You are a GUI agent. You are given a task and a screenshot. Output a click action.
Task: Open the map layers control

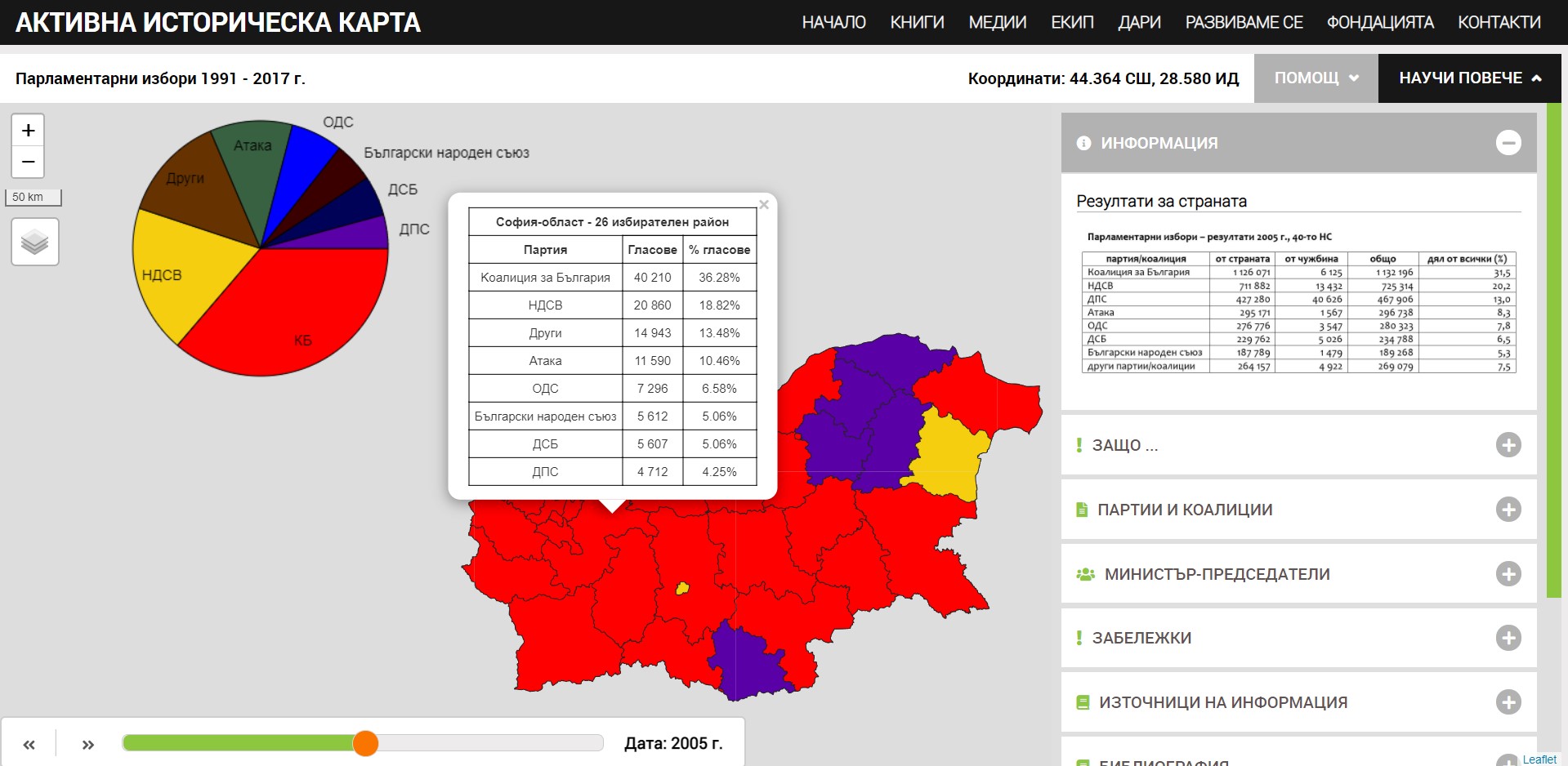tap(34, 242)
